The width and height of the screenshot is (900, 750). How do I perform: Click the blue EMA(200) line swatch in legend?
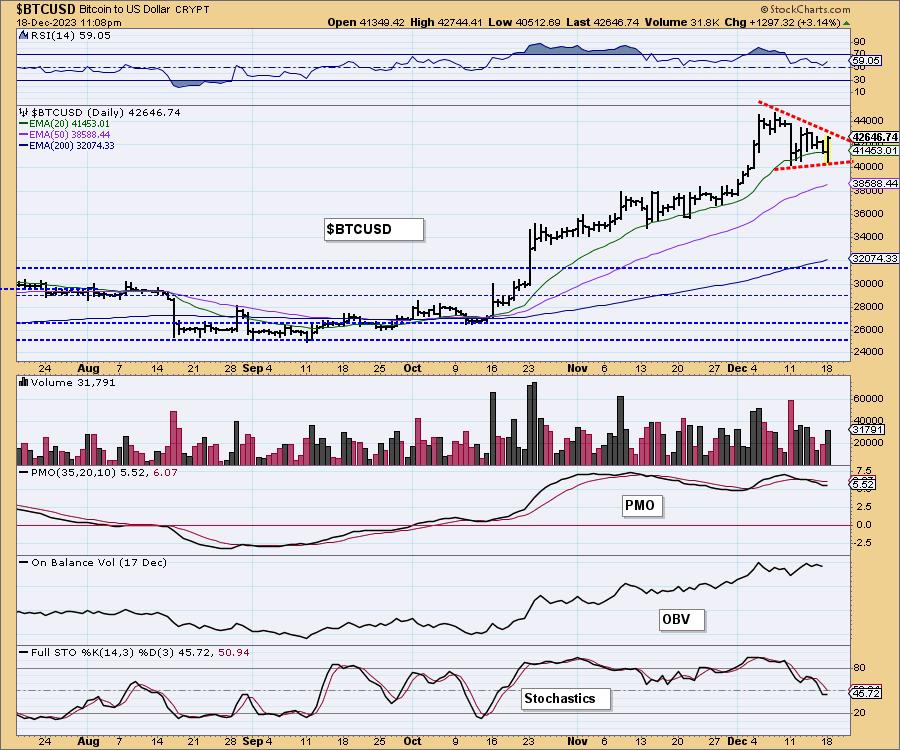click(x=24, y=146)
